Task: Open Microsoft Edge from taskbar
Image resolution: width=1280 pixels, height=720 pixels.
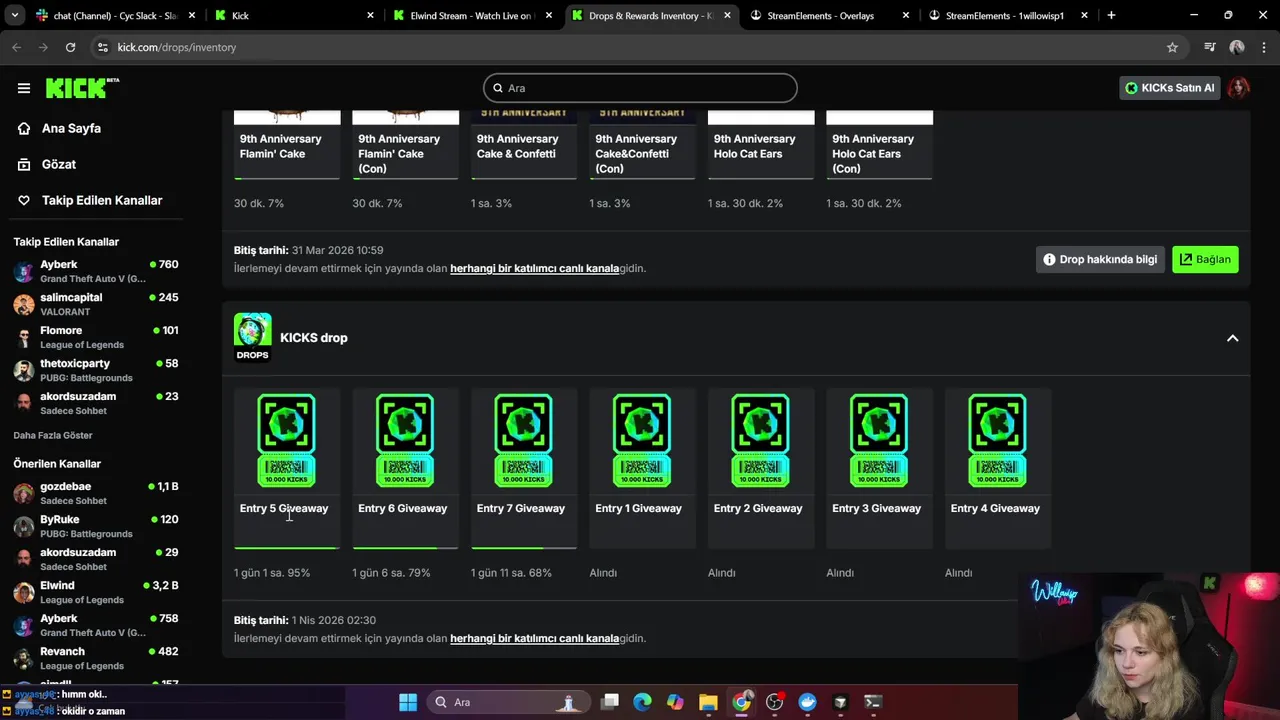Action: (642, 702)
